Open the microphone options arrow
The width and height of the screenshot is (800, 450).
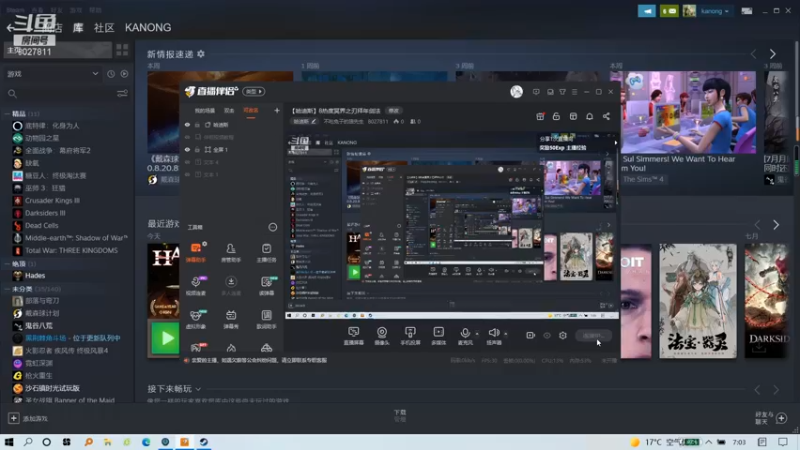pyautogui.click(x=477, y=334)
